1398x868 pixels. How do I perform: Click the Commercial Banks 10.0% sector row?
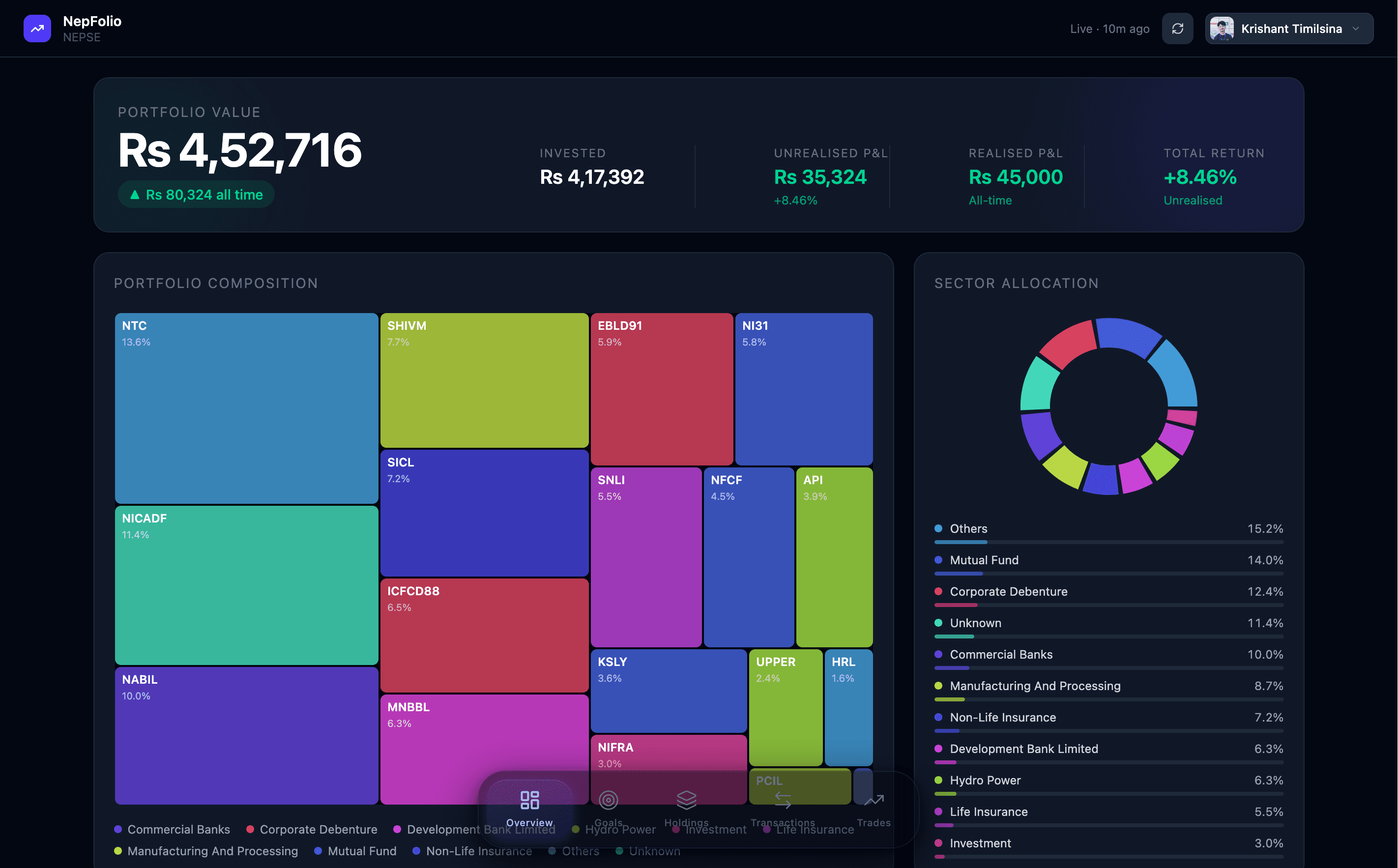(1108, 659)
